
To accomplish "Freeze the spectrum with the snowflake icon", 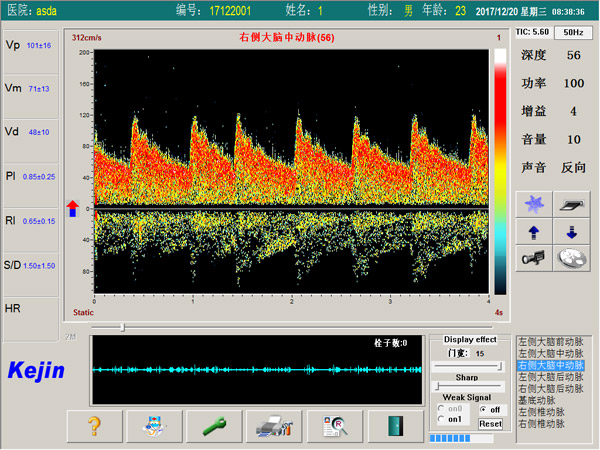I will tap(533, 204).
